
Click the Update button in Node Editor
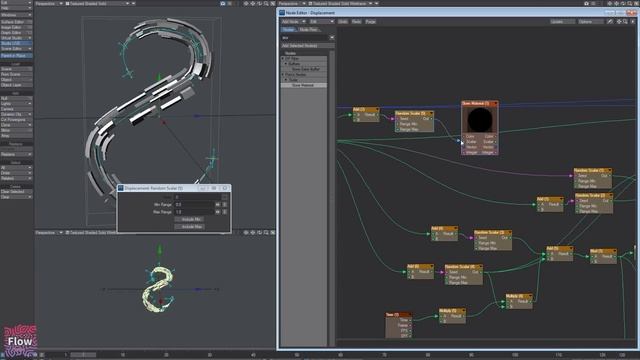(x=562, y=21)
